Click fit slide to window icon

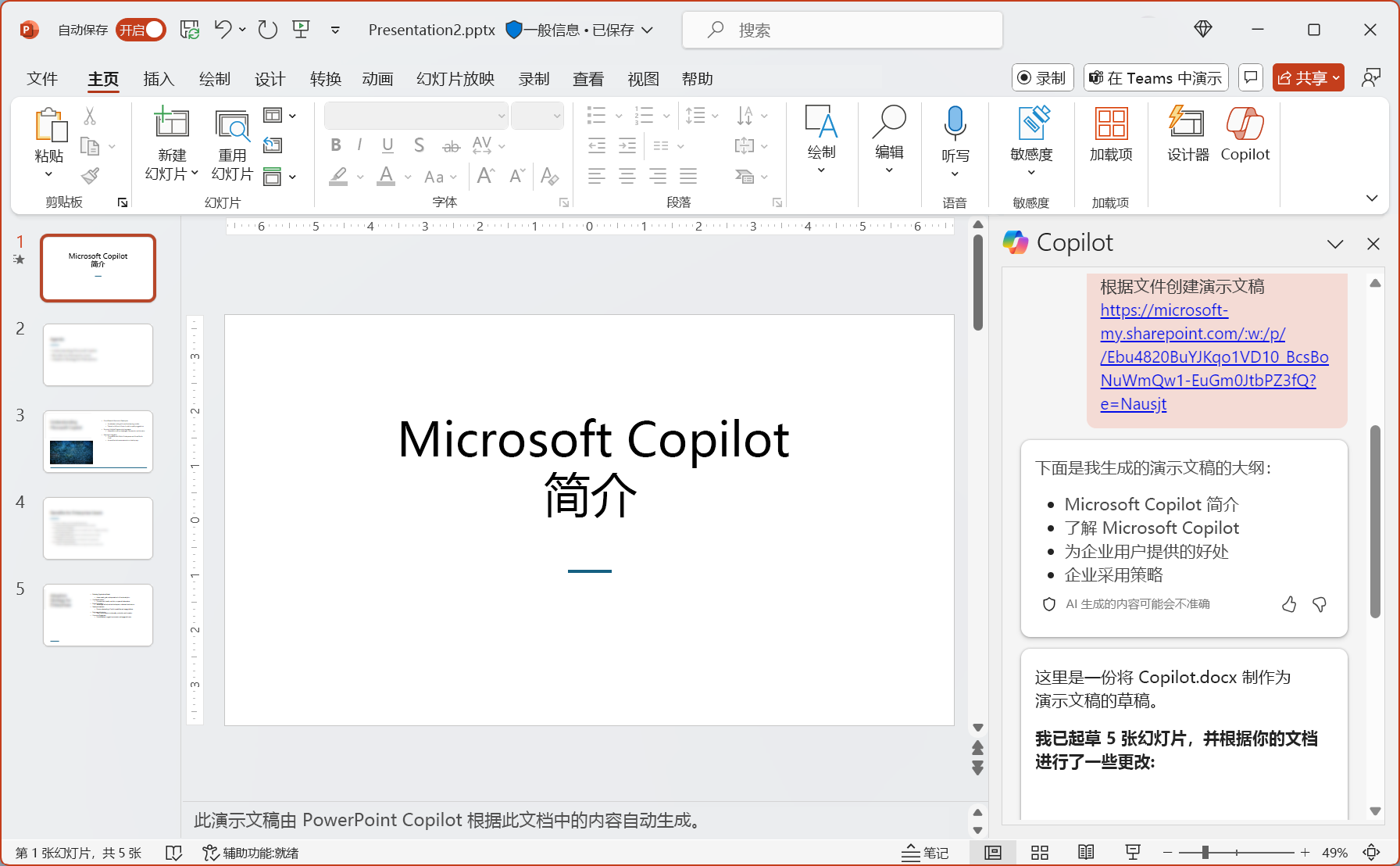(1371, 853)
